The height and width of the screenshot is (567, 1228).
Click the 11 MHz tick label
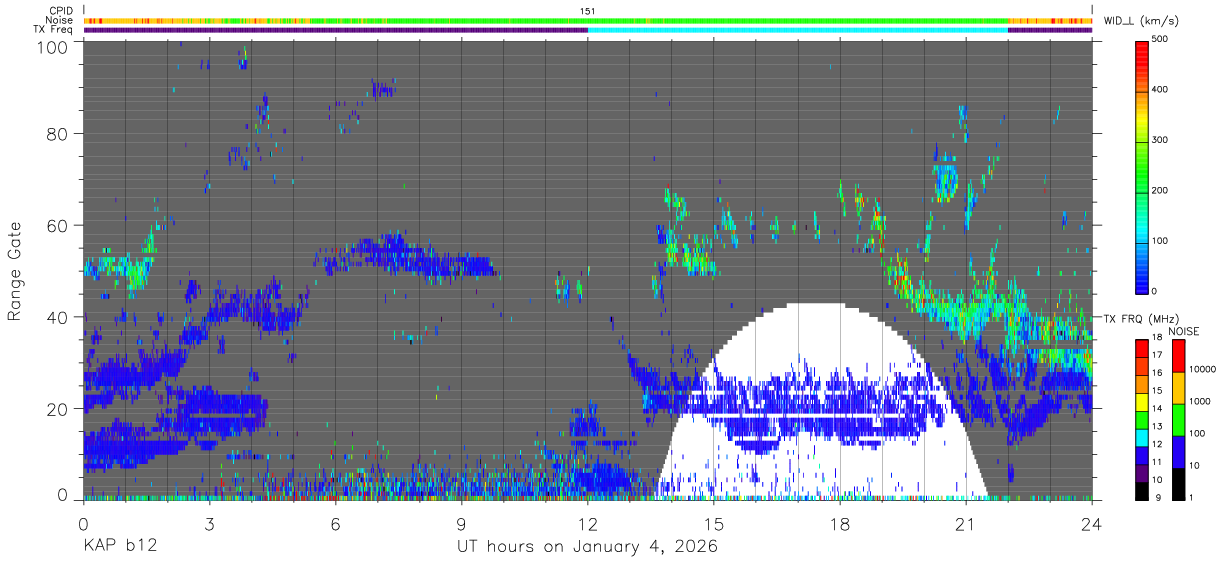pos(1155,462)
